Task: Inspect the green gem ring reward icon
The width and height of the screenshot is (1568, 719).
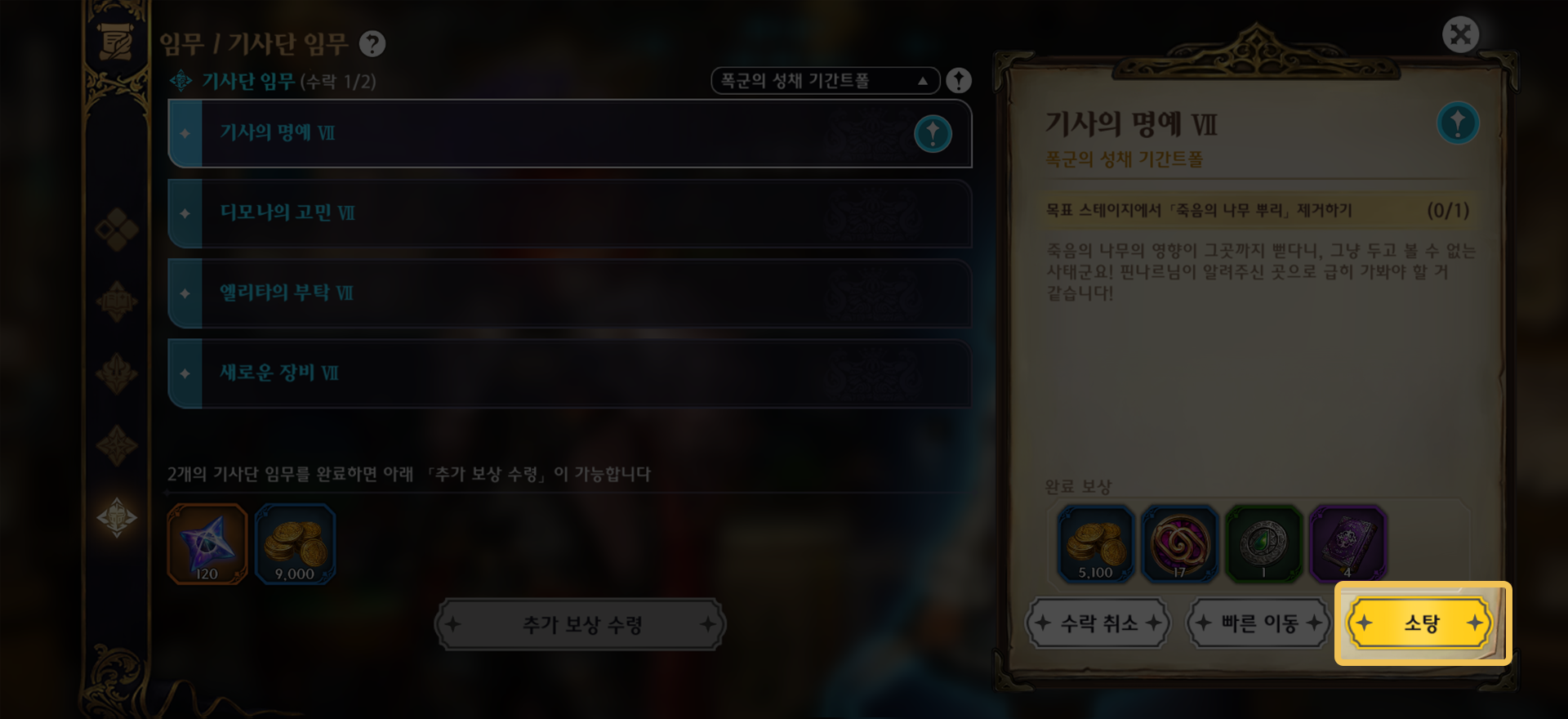Action: click(x=1263, y=543)
